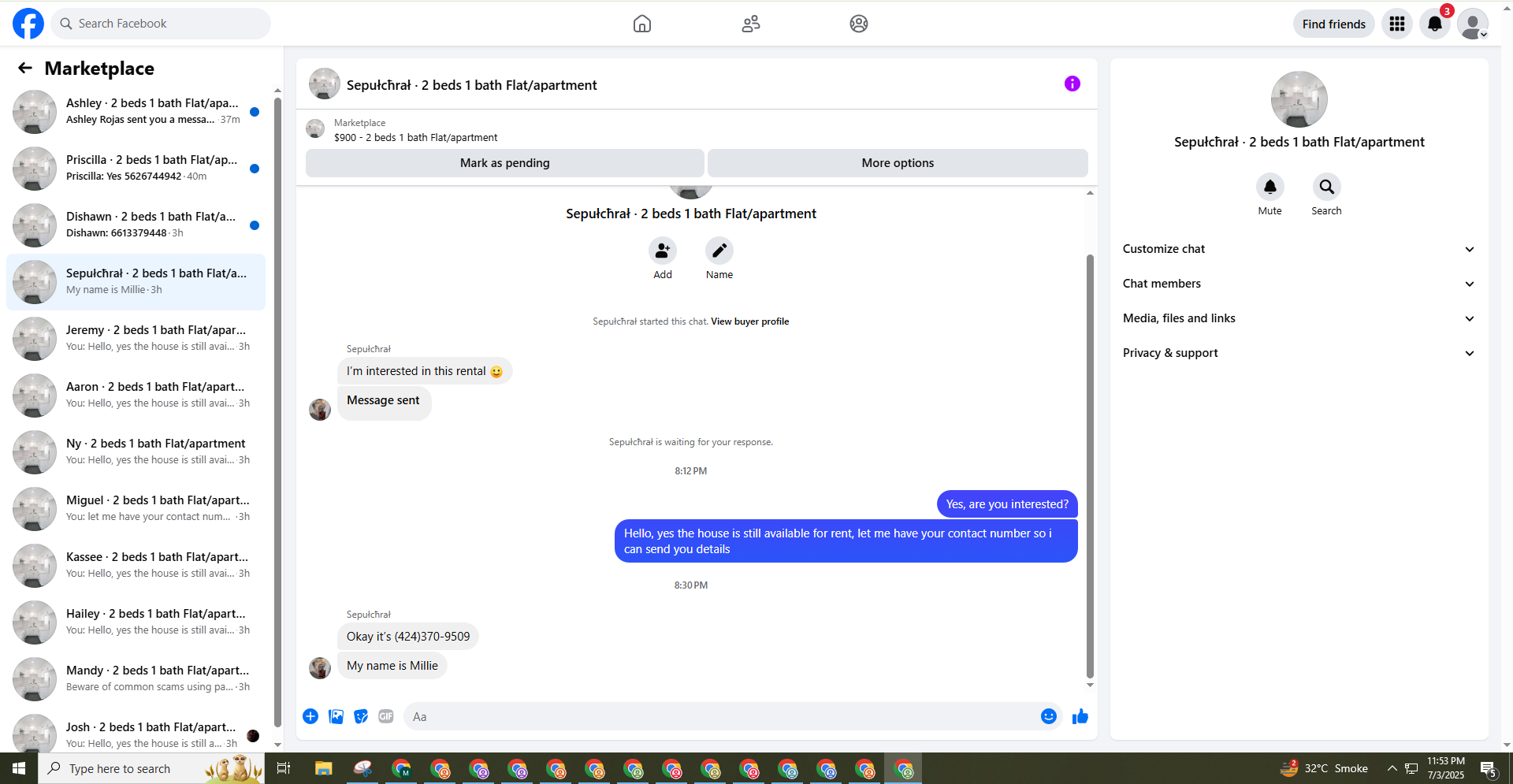Open Aaron conversation in the list

tap(136, 395)
